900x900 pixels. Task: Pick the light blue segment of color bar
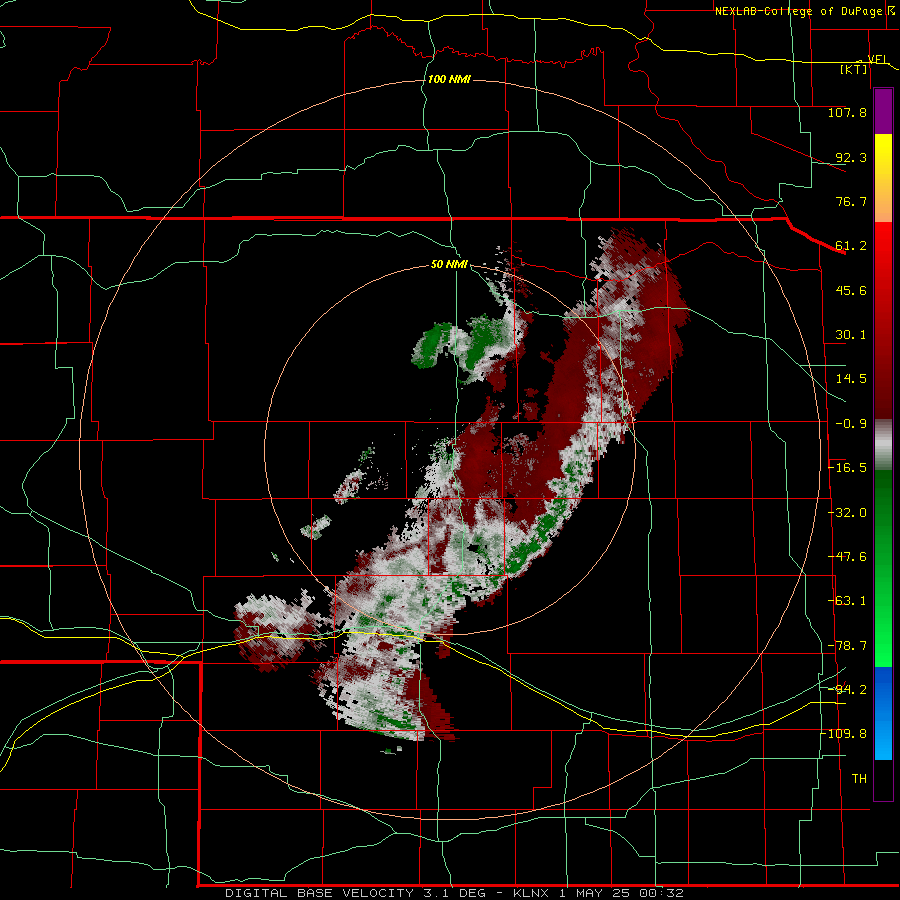(883, 738)
